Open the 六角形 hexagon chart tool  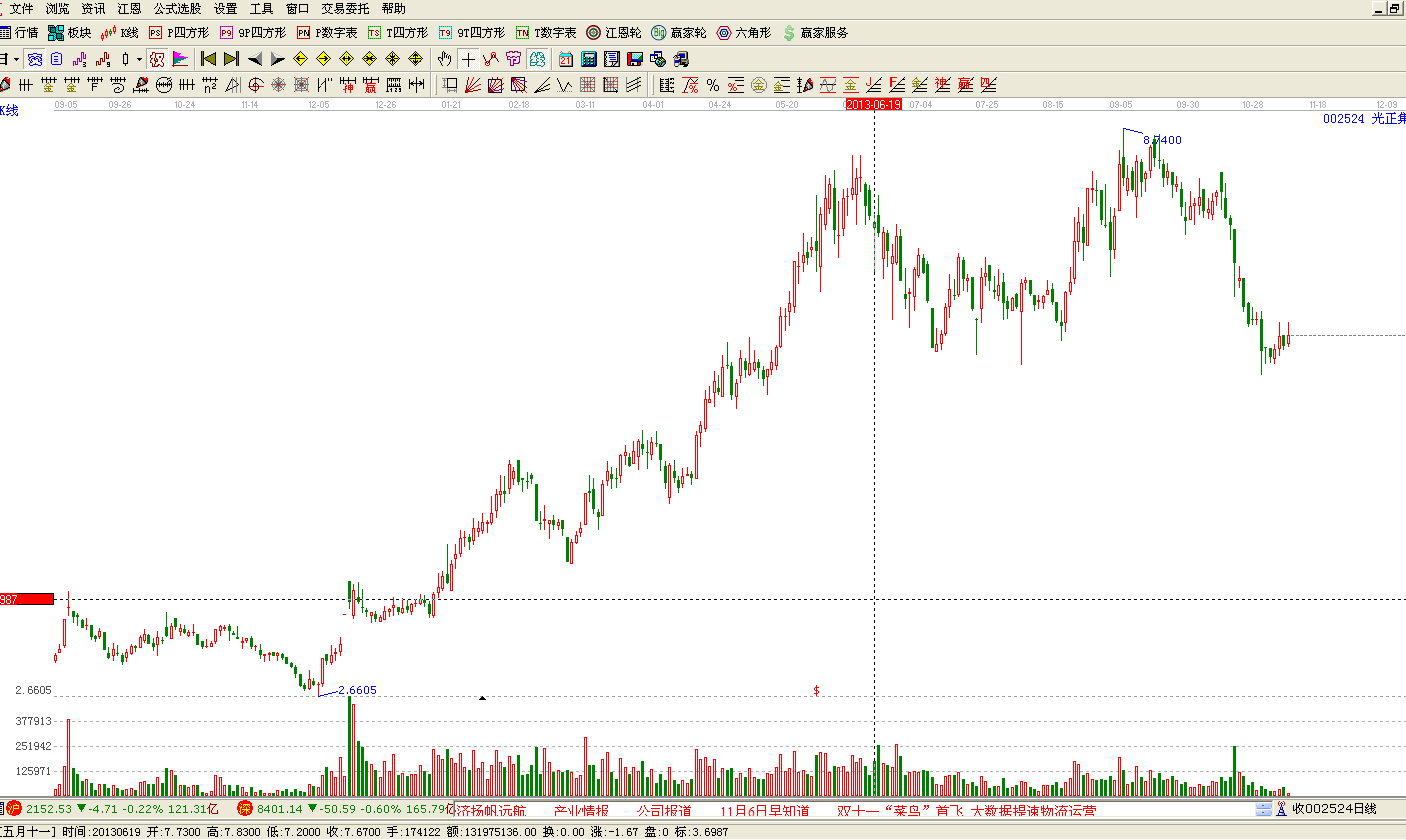pos(744,33)
